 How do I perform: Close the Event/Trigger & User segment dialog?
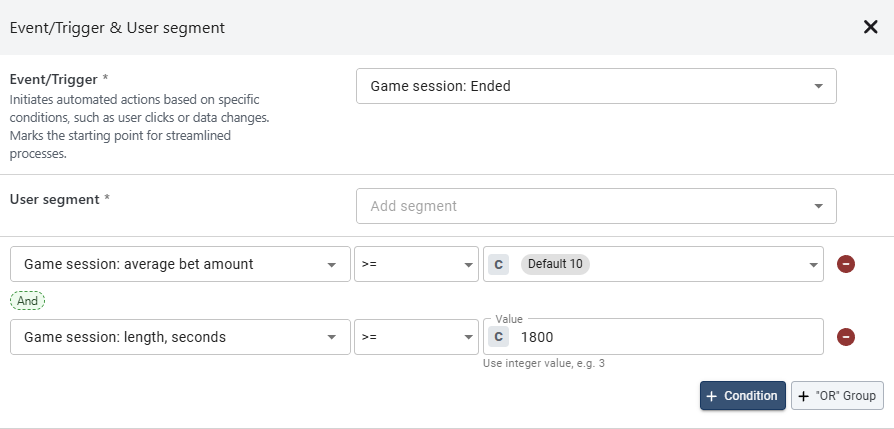point(870,27)
